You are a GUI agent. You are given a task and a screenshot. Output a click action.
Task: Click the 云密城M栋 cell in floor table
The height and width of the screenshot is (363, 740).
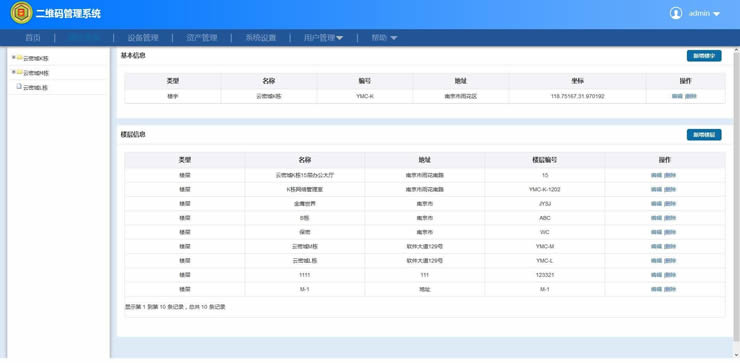click(x=304, y=246)
